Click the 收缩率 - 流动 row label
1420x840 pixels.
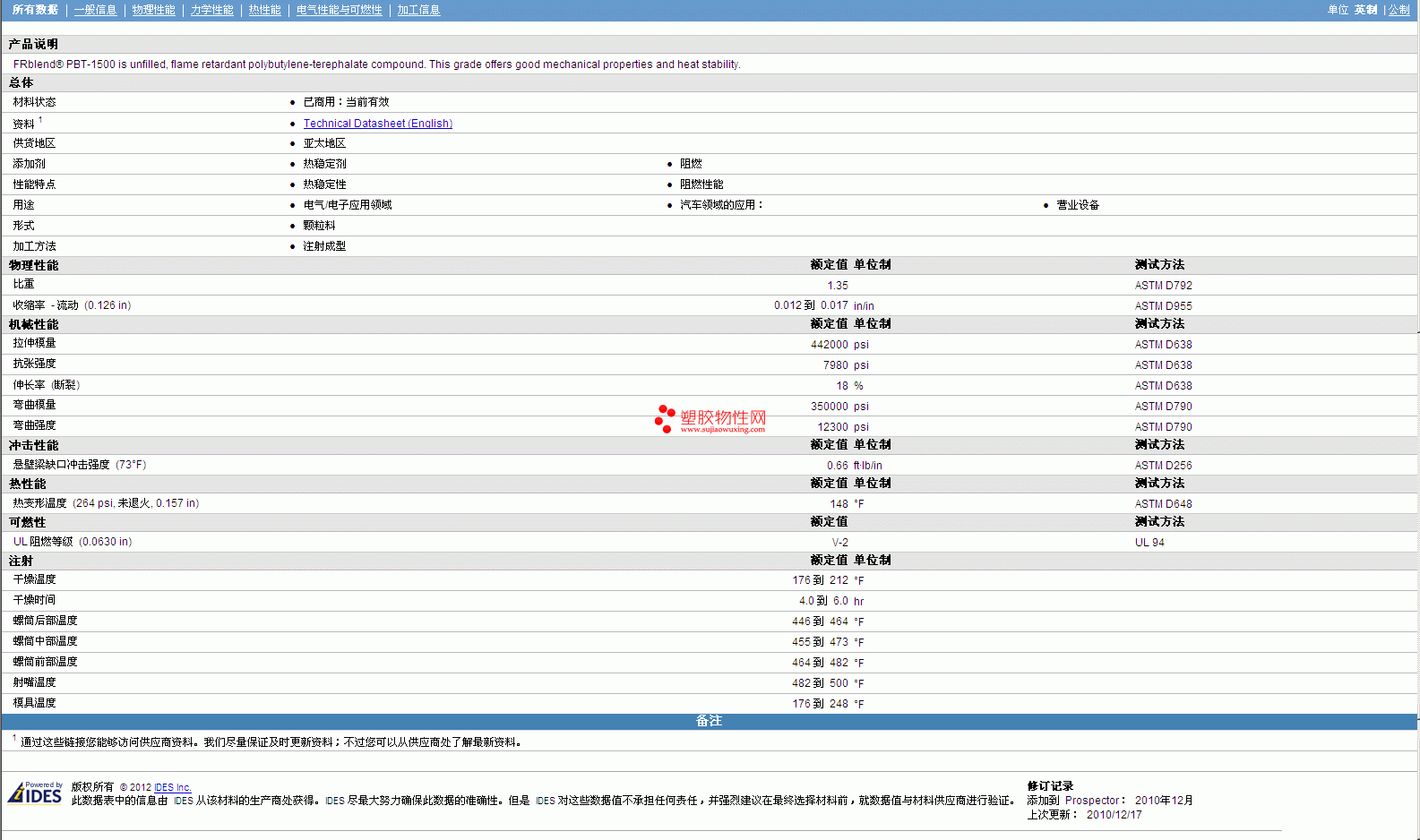point(72,305)
